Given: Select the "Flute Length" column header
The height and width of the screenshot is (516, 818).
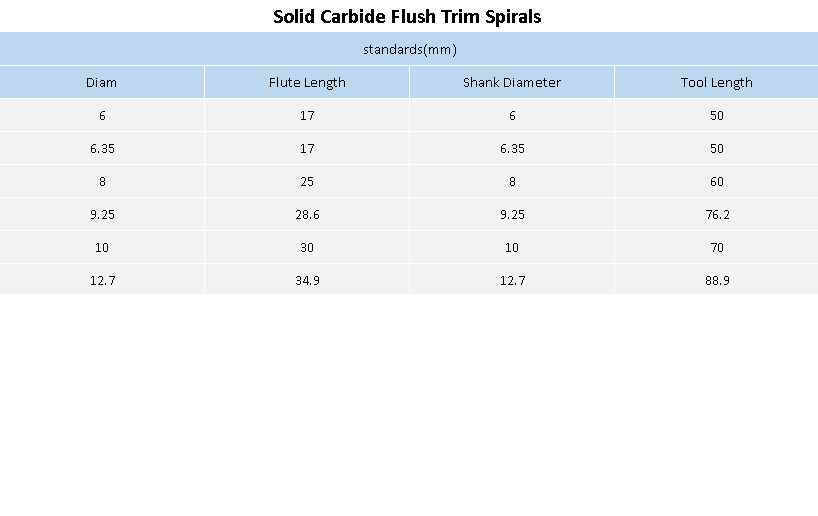Looking at the screenshot, I should point(307,82).
